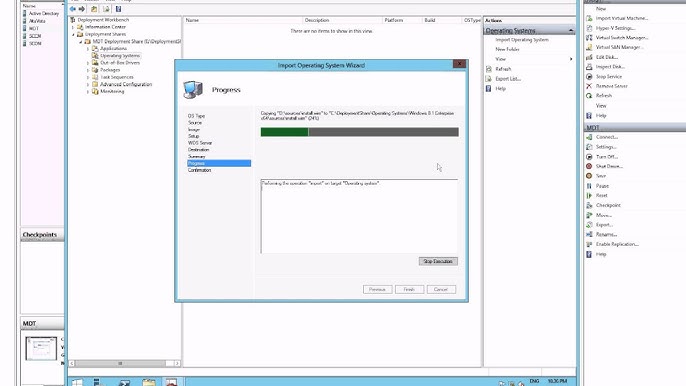Click Enable Replication icon
686x386 pixels.
589,244
